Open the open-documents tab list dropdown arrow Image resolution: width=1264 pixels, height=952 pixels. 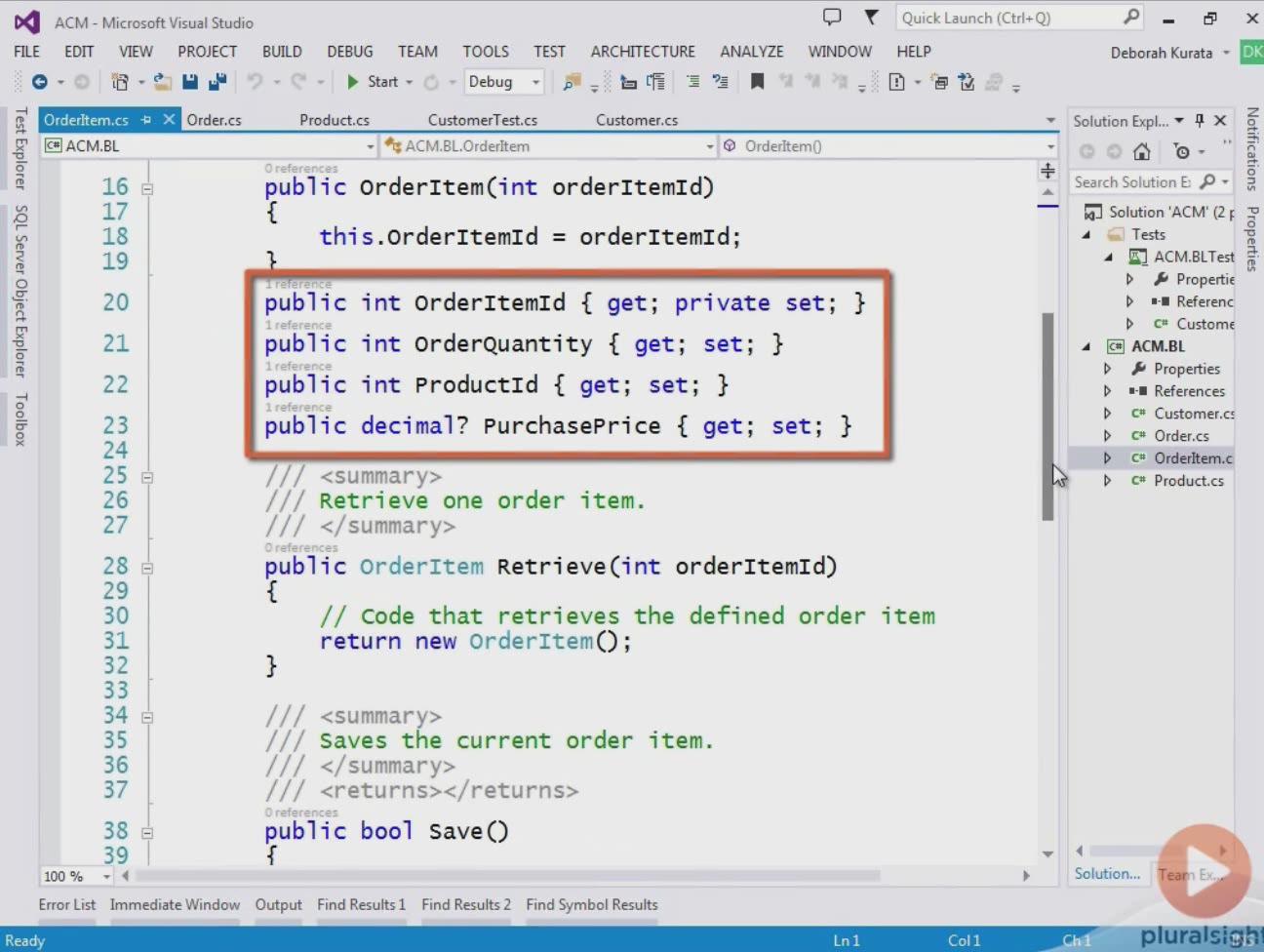(1050, 120)
